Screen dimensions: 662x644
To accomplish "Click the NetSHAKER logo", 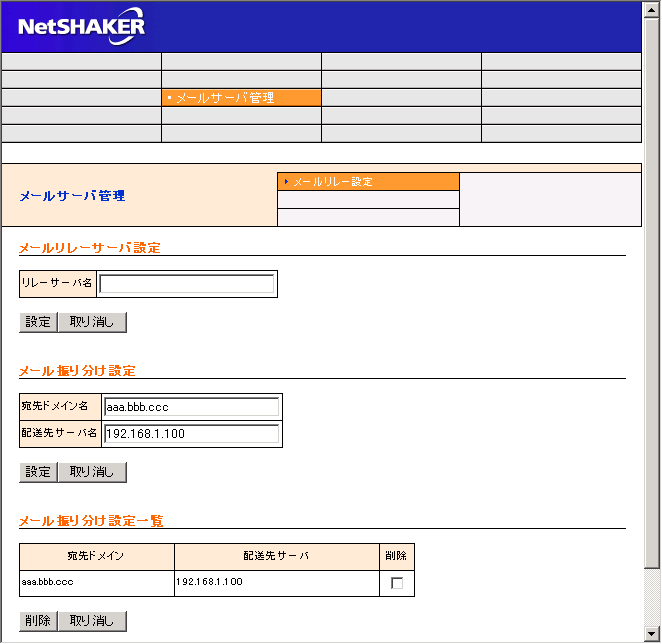I will [x=81, y=26].
